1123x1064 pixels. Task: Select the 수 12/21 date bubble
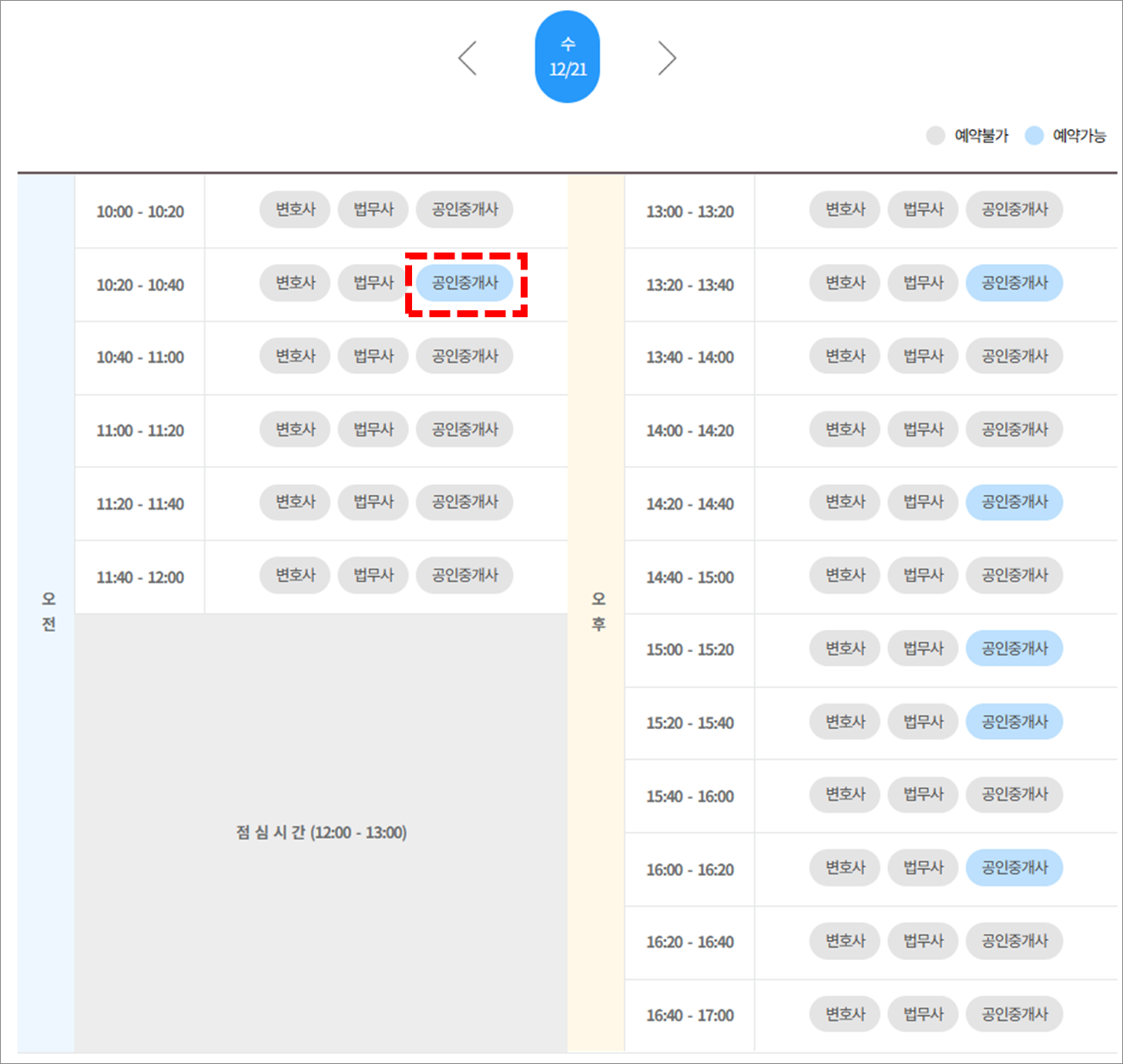[567, 57]
